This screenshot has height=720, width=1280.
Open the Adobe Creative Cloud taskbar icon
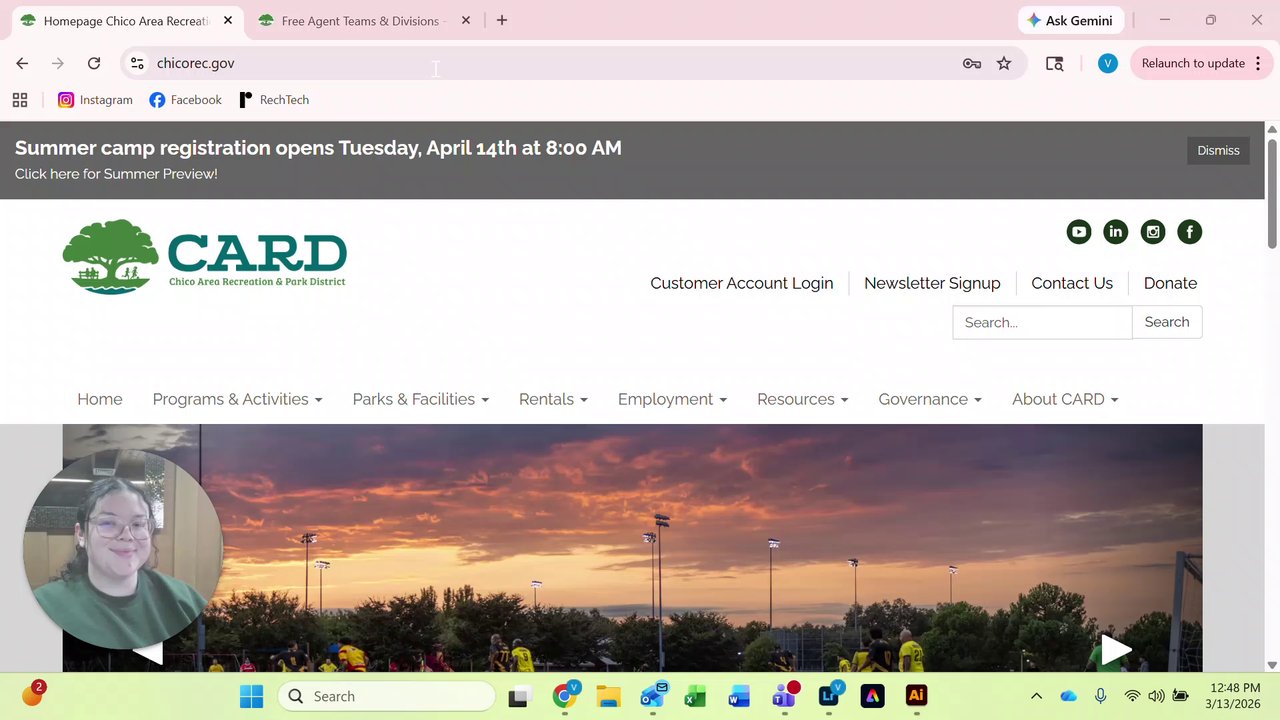click(872, 696)
